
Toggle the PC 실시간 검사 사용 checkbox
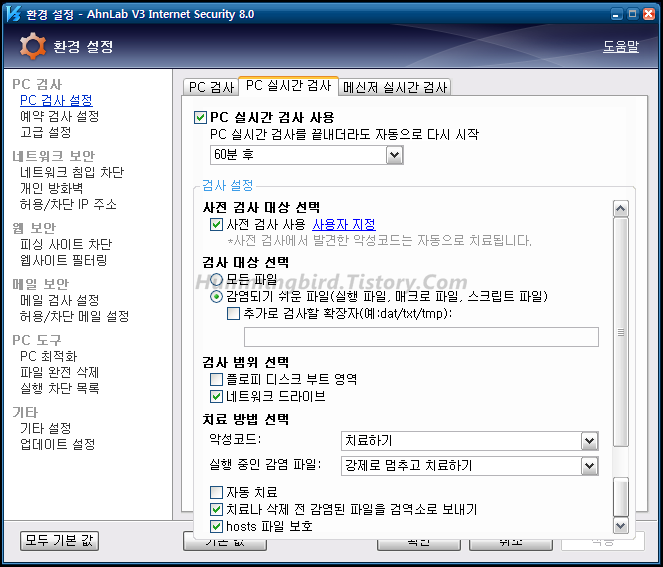200,117
